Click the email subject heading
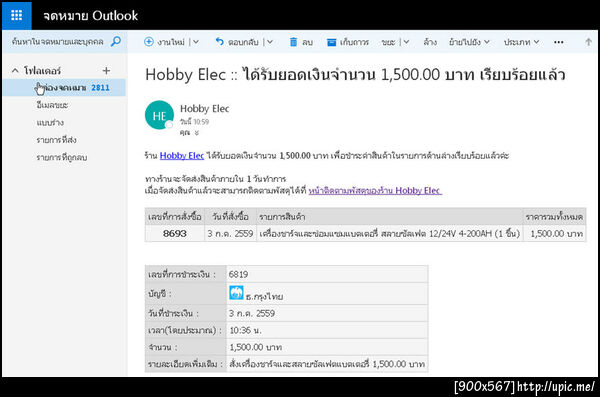Viewport: 600px width, 397px height. pos(355,74)
